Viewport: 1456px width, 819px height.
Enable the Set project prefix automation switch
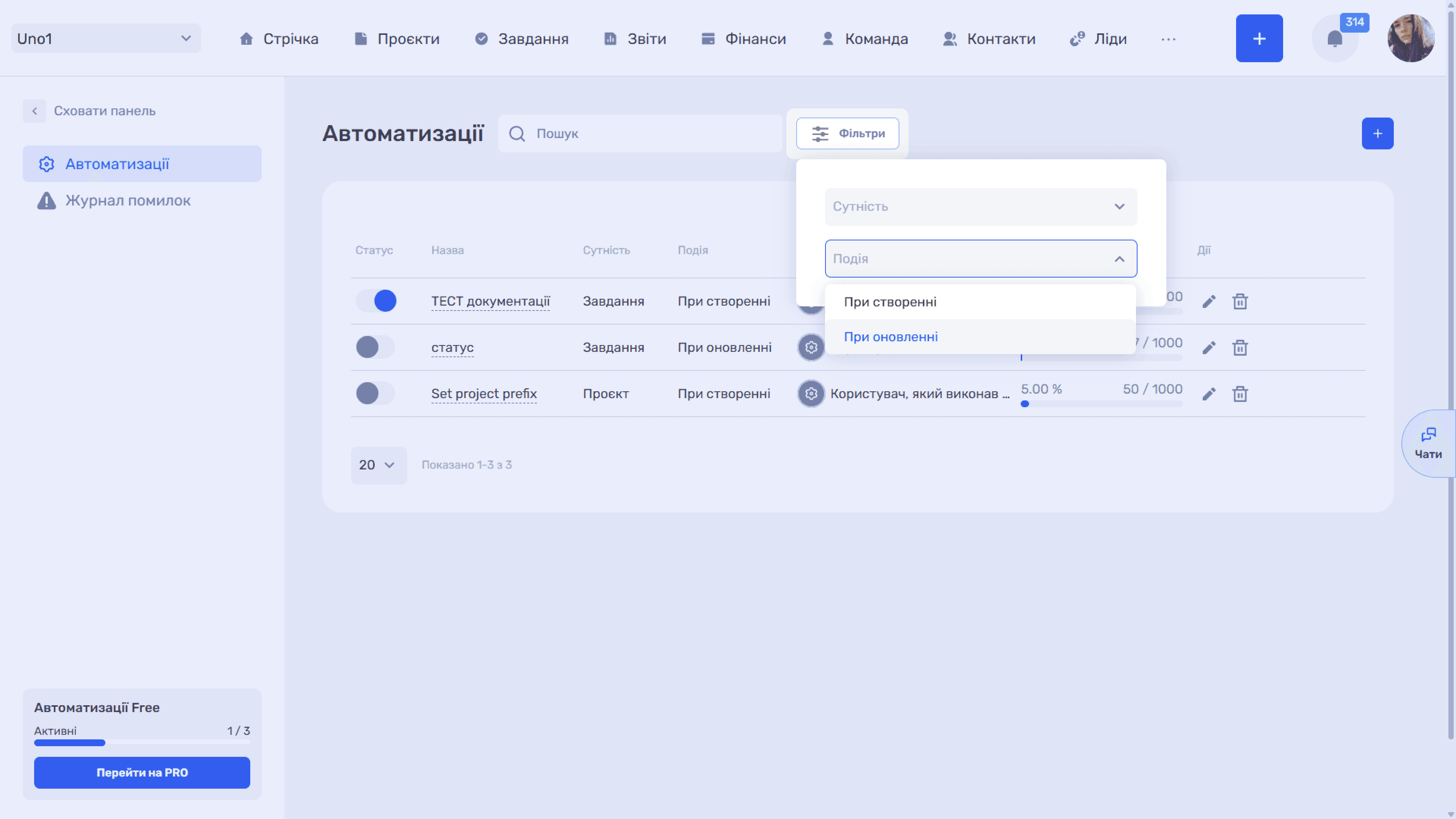tap(376, 394)
